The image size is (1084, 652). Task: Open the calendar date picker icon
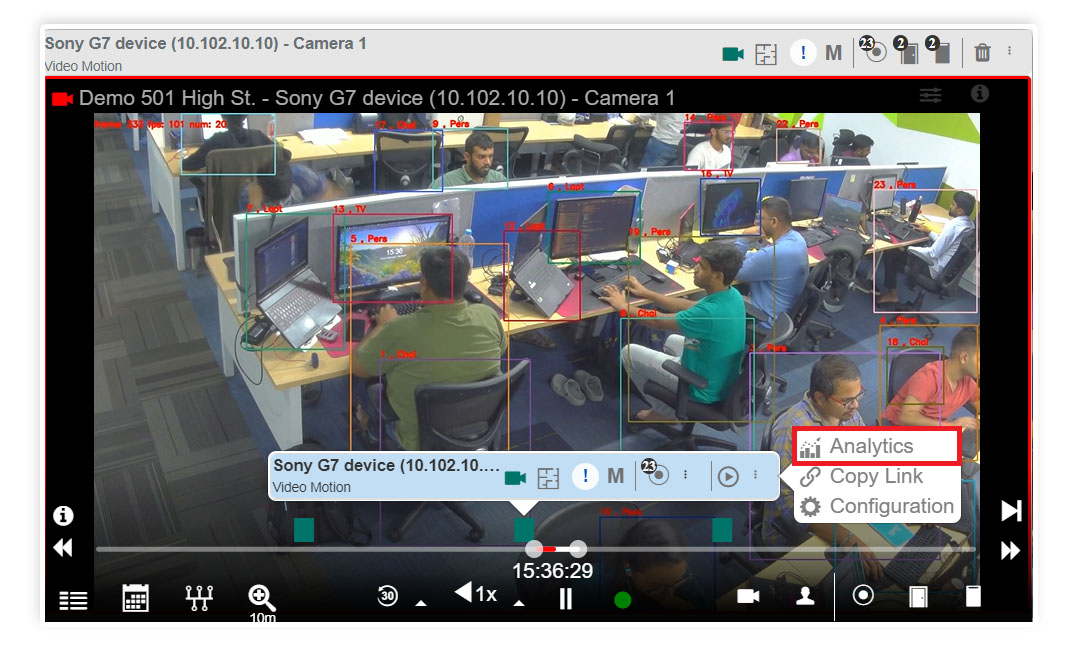coord(135,598)
